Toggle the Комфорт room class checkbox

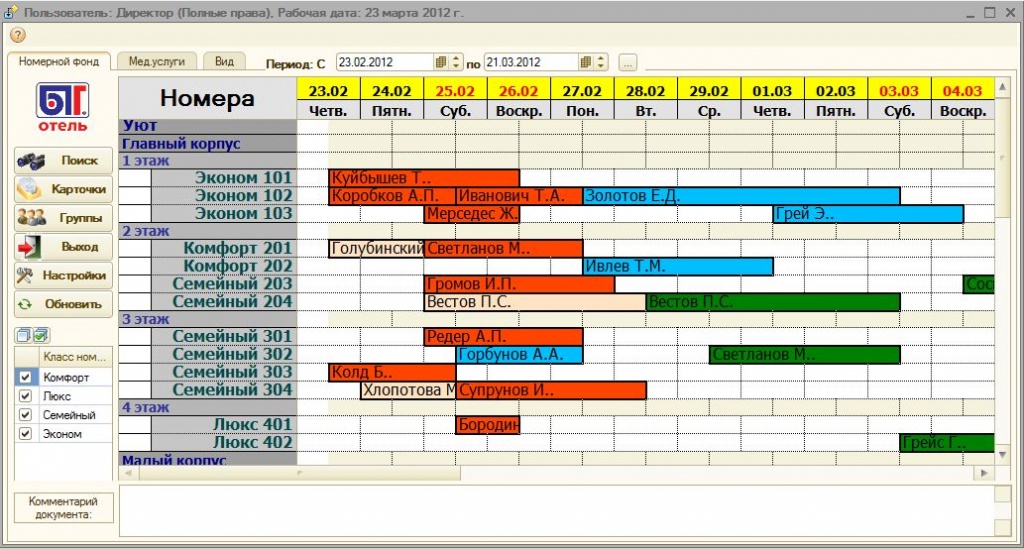25,377
